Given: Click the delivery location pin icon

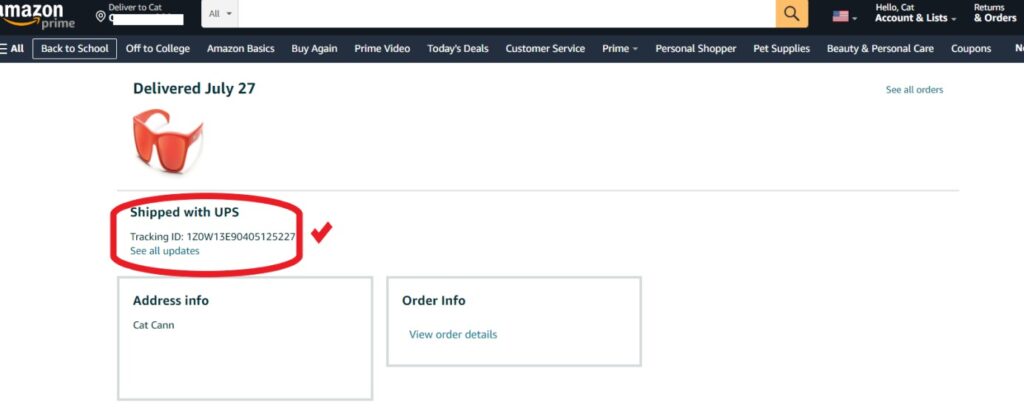Looking at the screenshot, I should (x=100, y=16).
